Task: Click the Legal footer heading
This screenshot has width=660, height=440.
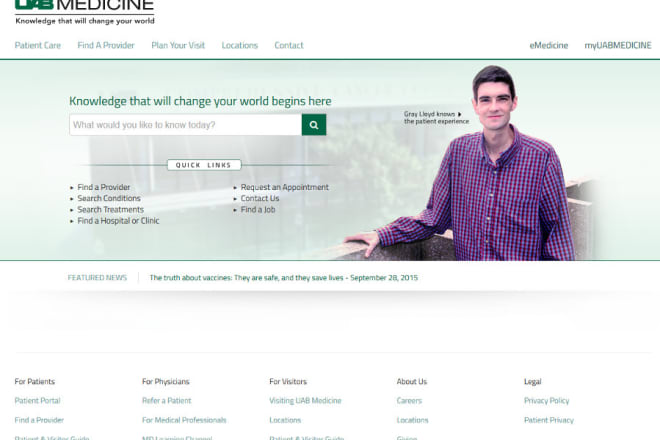Action: click(532, 381)
